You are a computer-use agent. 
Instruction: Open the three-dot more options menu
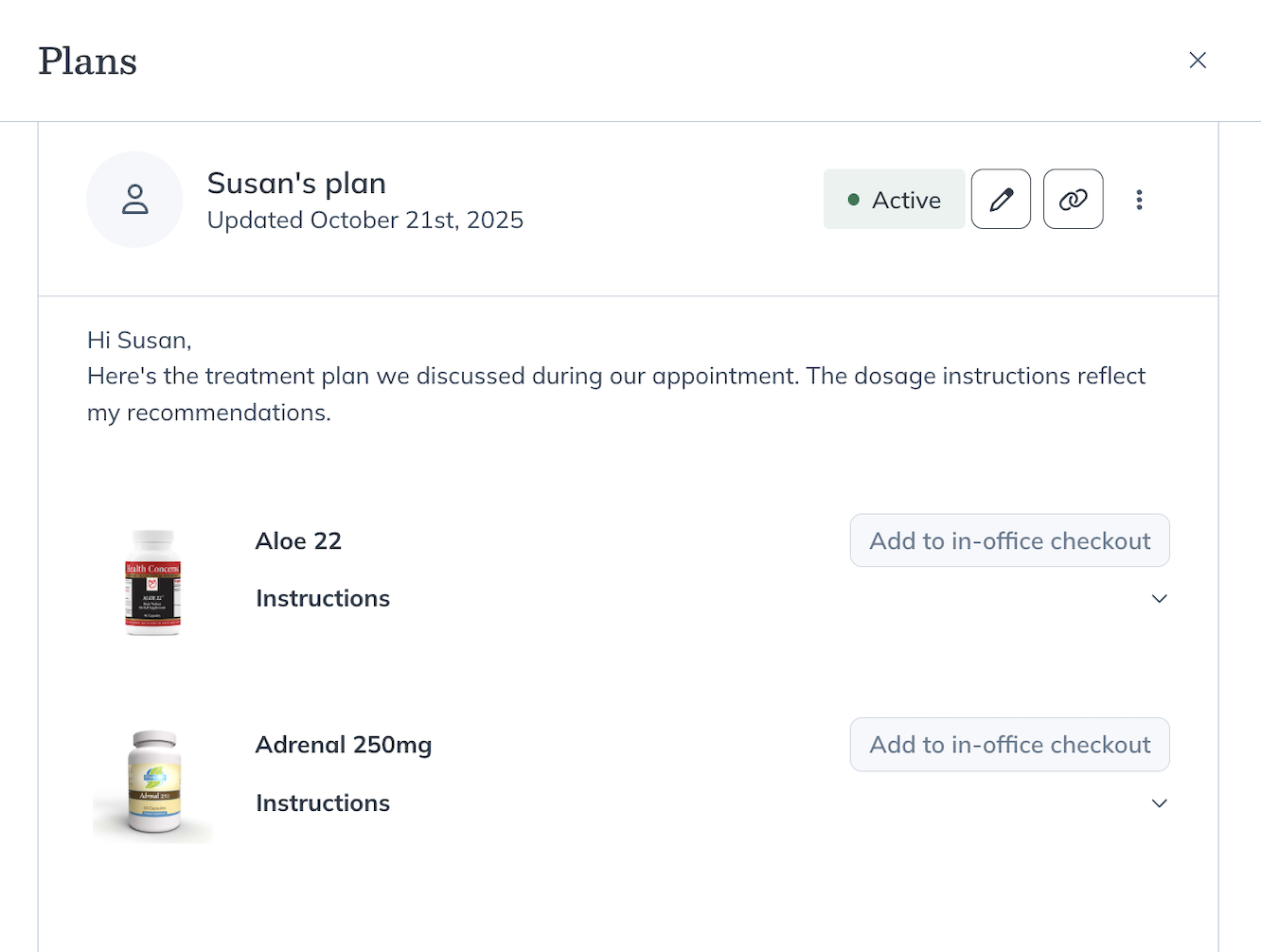[x=1139, y=200]
